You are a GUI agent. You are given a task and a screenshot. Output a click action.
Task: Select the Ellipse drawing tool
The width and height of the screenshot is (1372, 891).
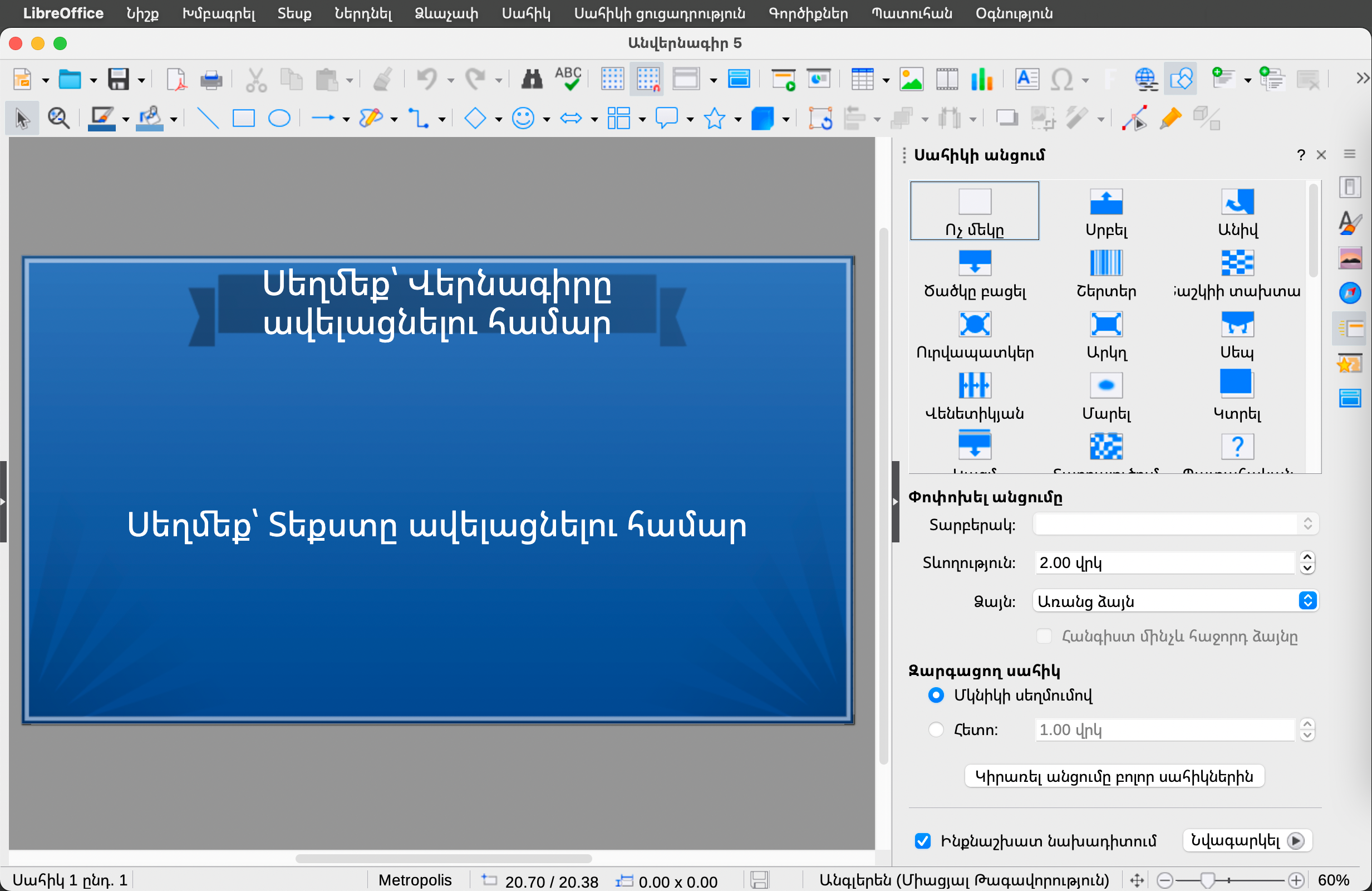point(279,119)
